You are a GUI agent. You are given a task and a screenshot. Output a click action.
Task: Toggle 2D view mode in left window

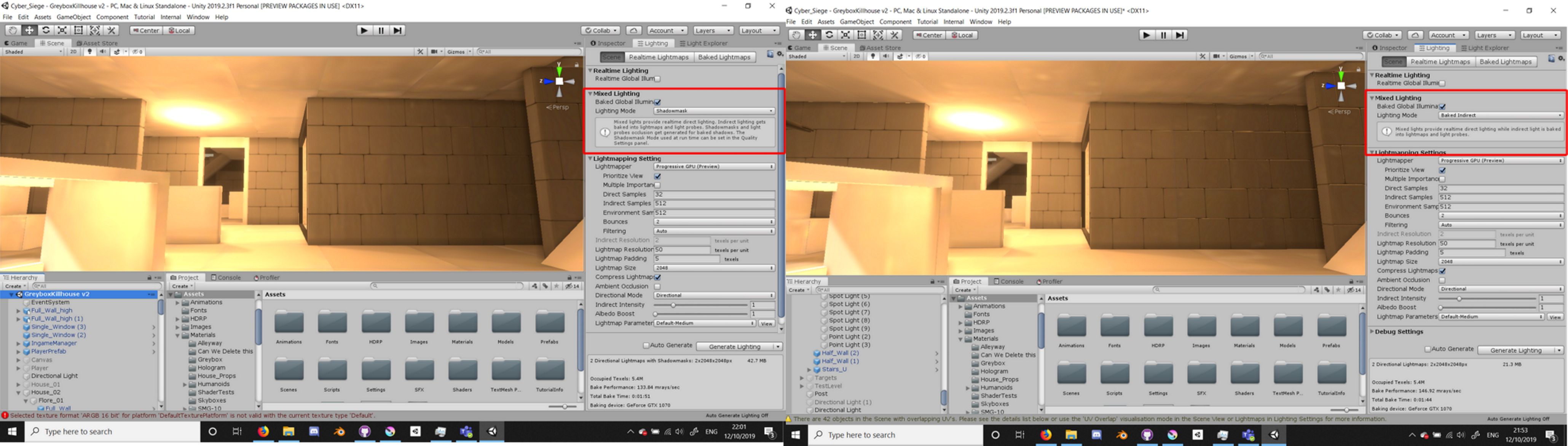tap(73, 52)
